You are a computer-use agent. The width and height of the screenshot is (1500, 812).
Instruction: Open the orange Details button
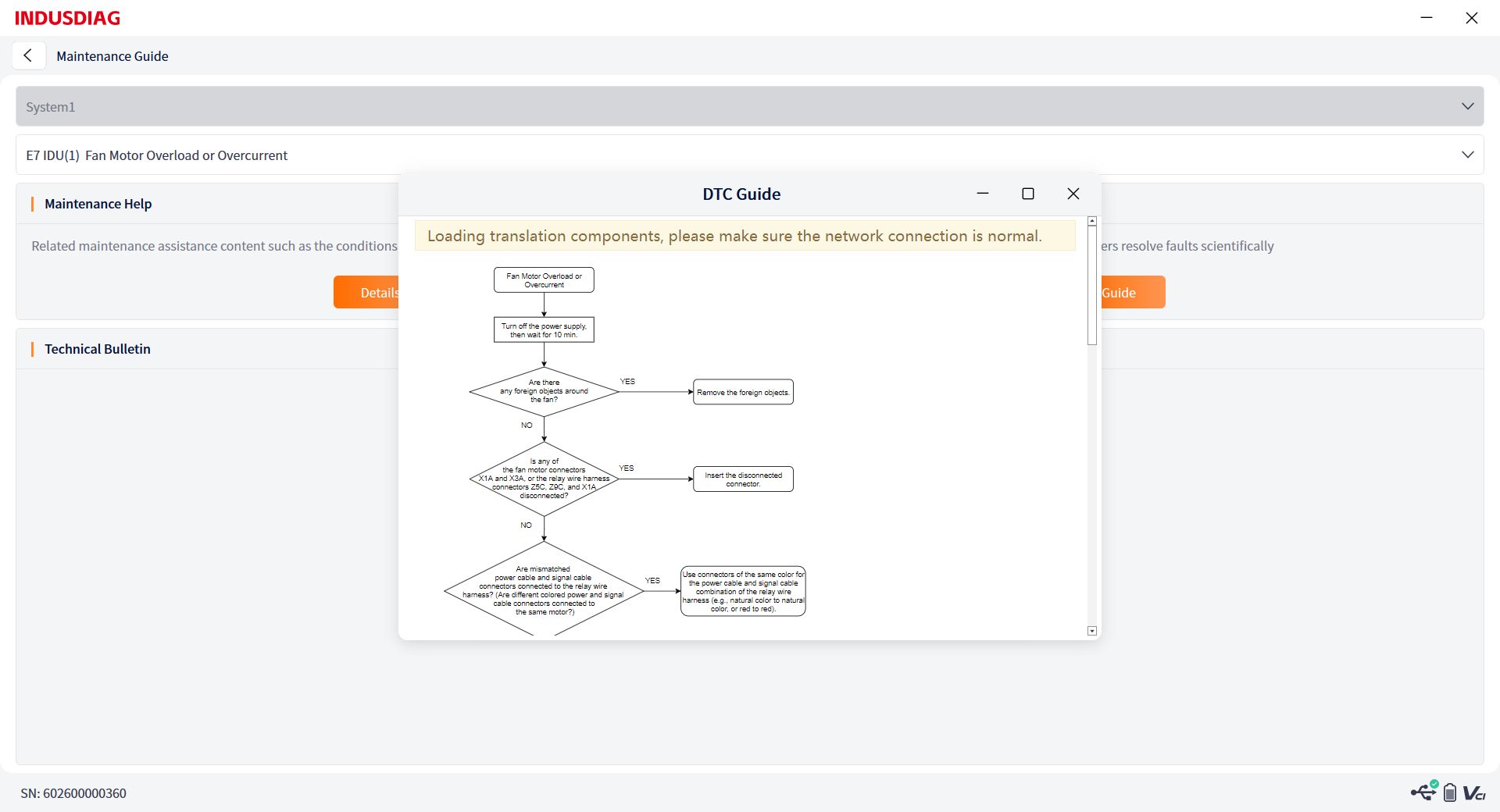[x=366, y=292]
